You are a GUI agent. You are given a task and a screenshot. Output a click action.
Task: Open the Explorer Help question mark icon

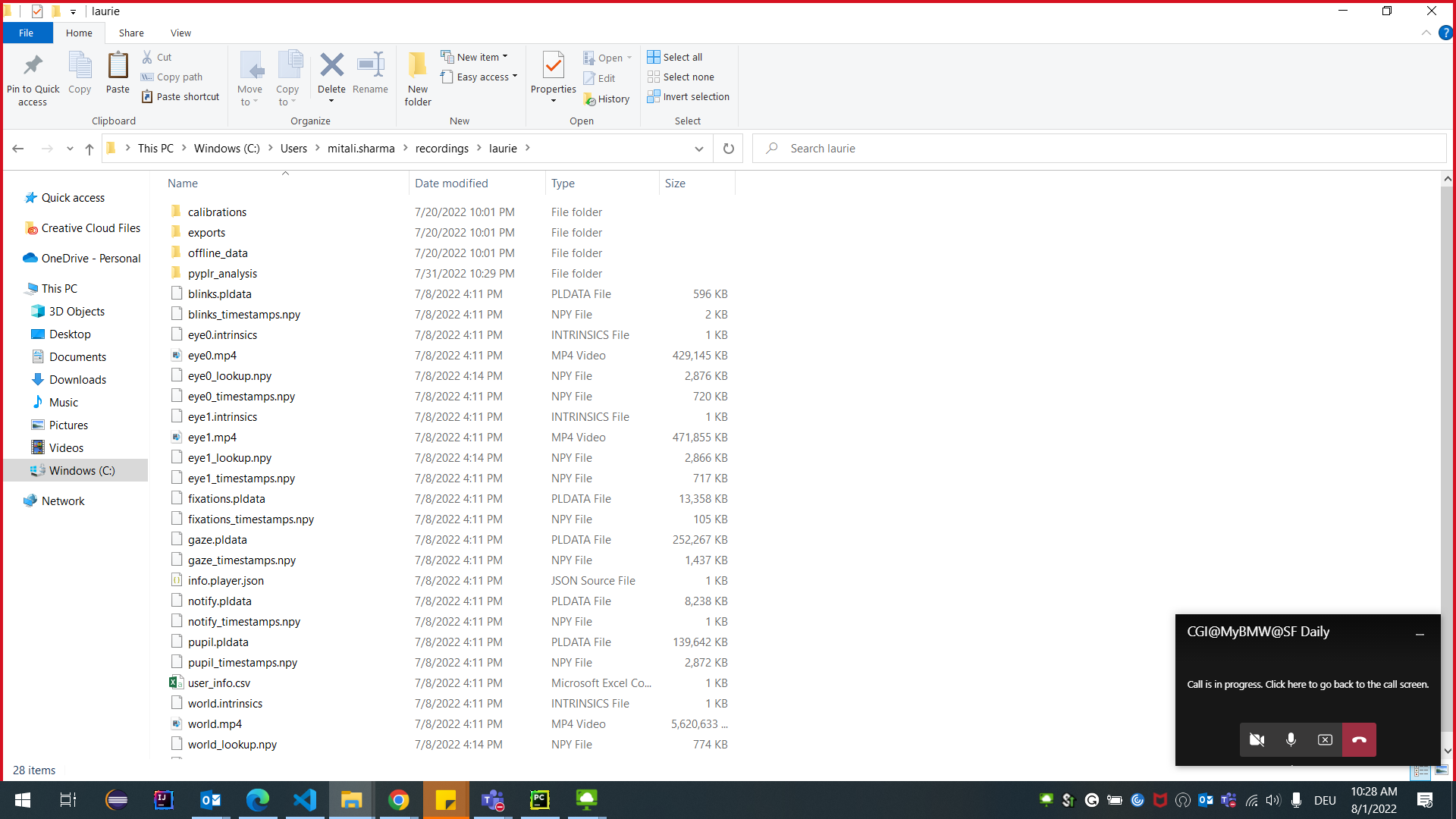point(1445,33)
